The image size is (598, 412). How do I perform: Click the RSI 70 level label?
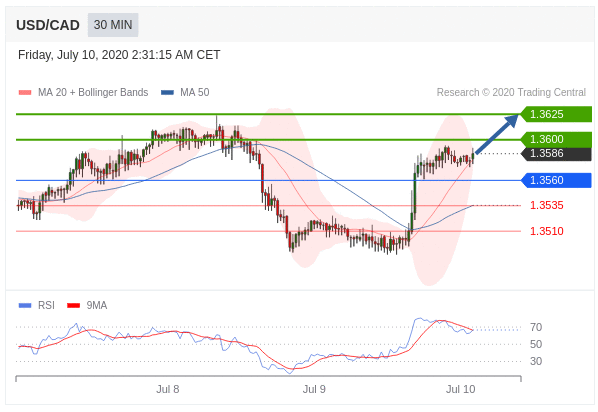coord(536,327)
